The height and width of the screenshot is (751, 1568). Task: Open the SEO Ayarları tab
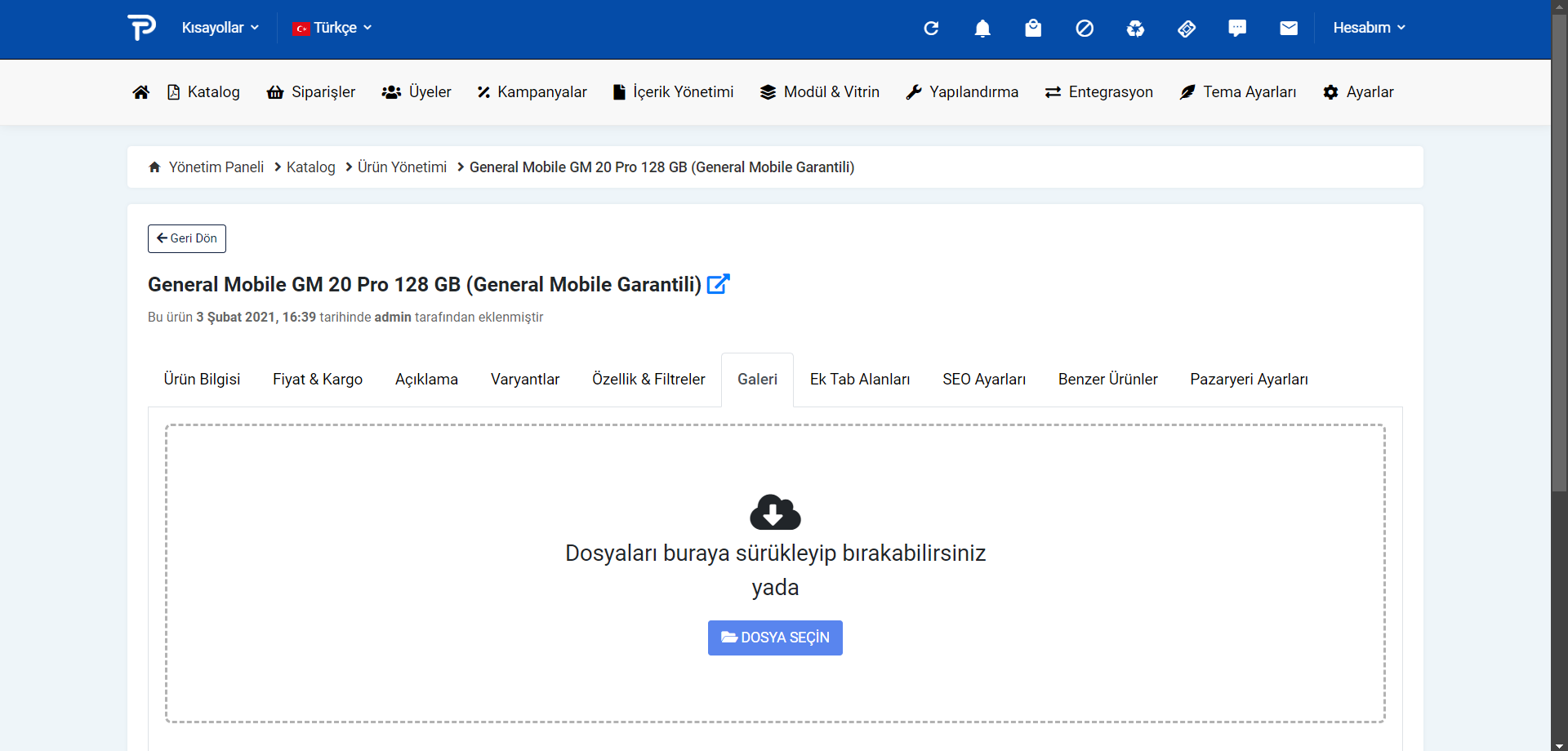pos(983,380)
